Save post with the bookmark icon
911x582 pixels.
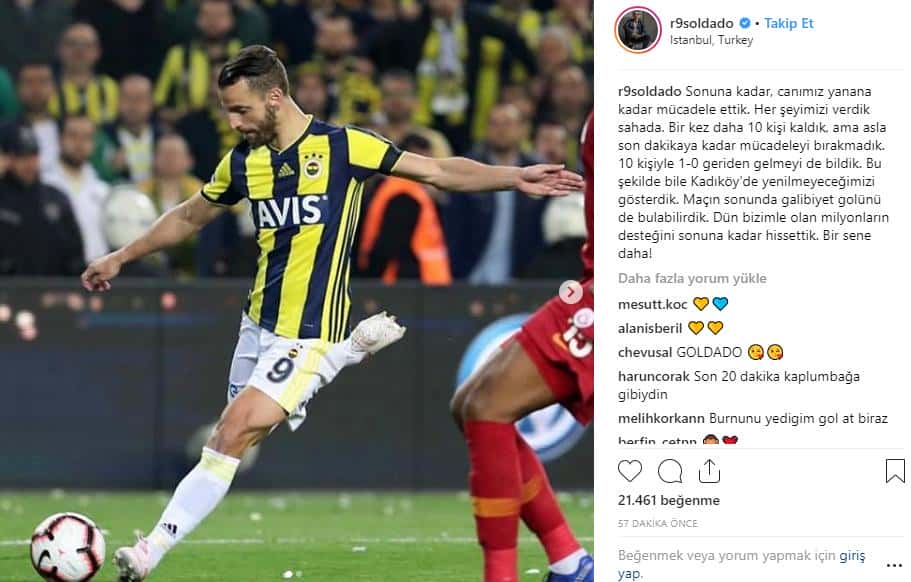[x=895, y=470]
